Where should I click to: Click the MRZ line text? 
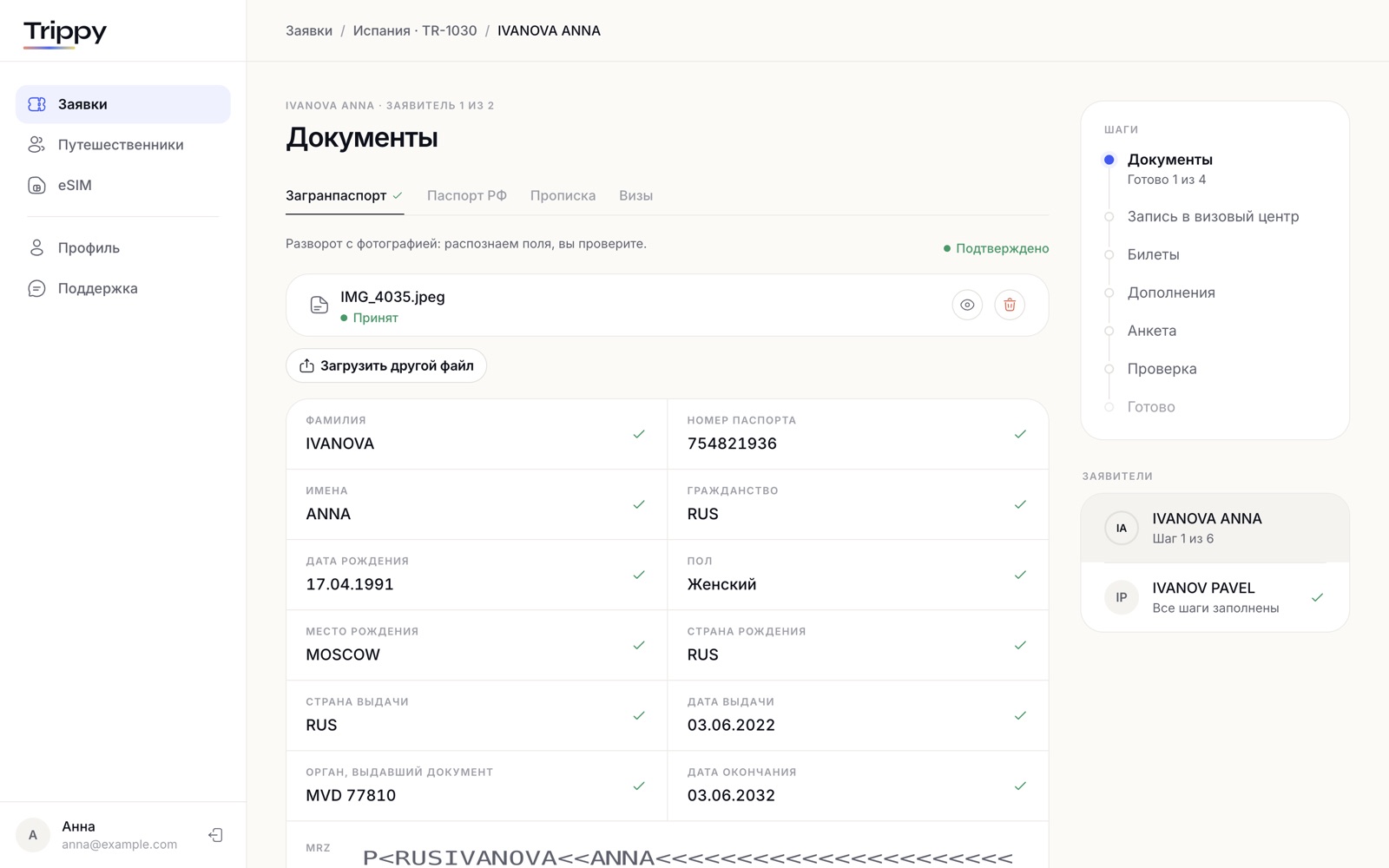(x=688, y=858)
